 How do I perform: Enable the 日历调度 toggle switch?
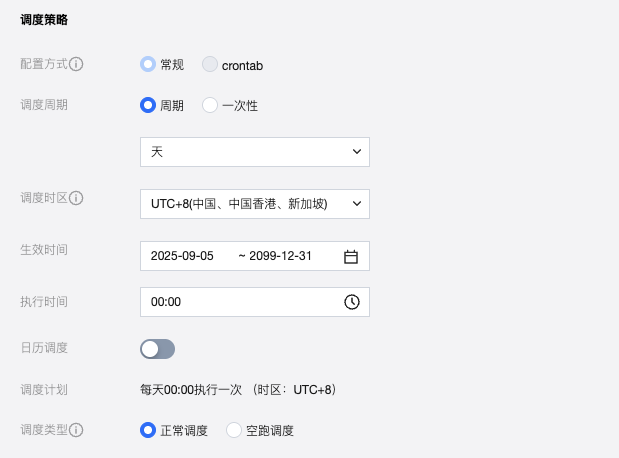click(158, 349)
